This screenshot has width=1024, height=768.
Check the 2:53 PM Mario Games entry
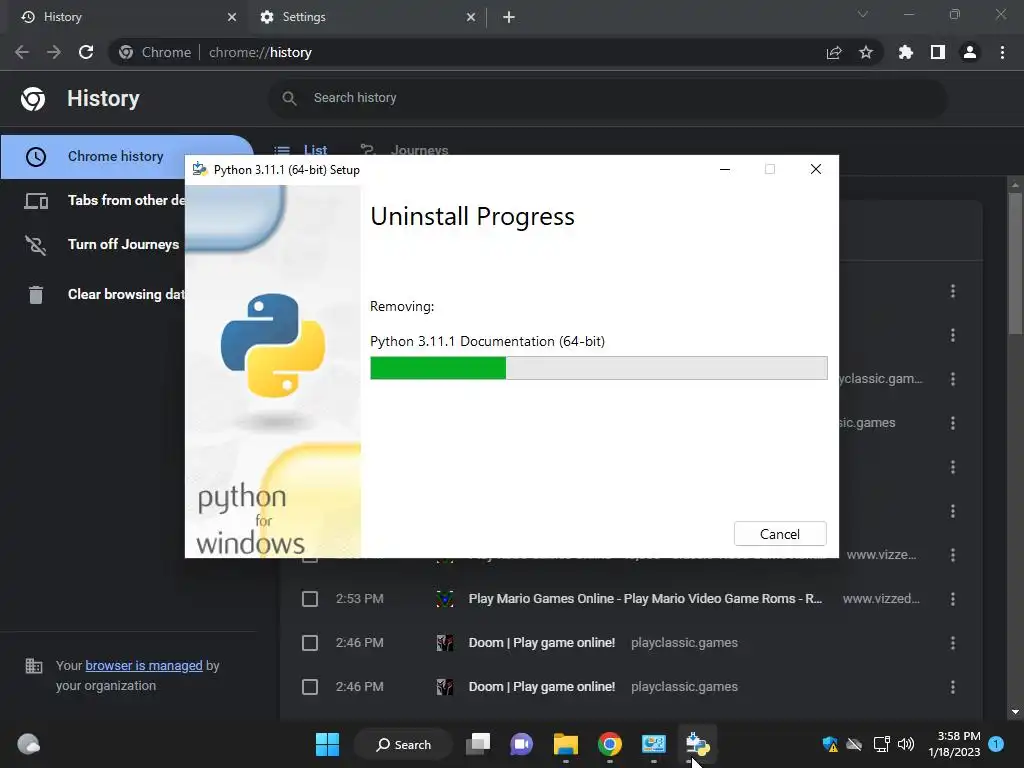(310, 599)
